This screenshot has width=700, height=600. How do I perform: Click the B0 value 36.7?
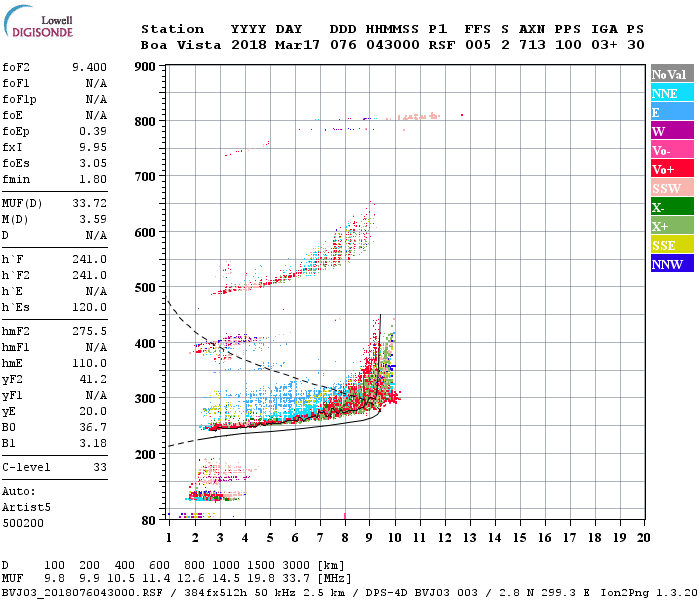(x=93, y=428)
